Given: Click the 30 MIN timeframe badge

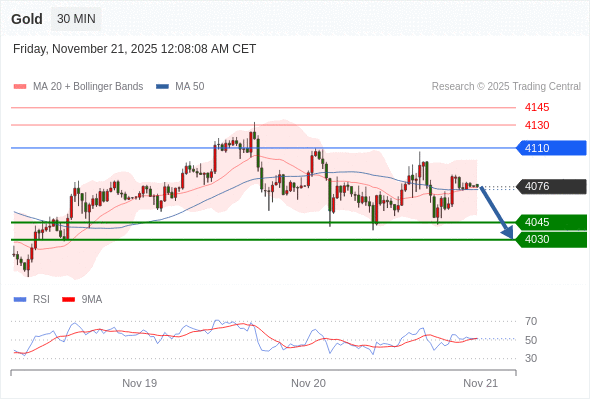Looking at the screenshot, I should point(76,19).
